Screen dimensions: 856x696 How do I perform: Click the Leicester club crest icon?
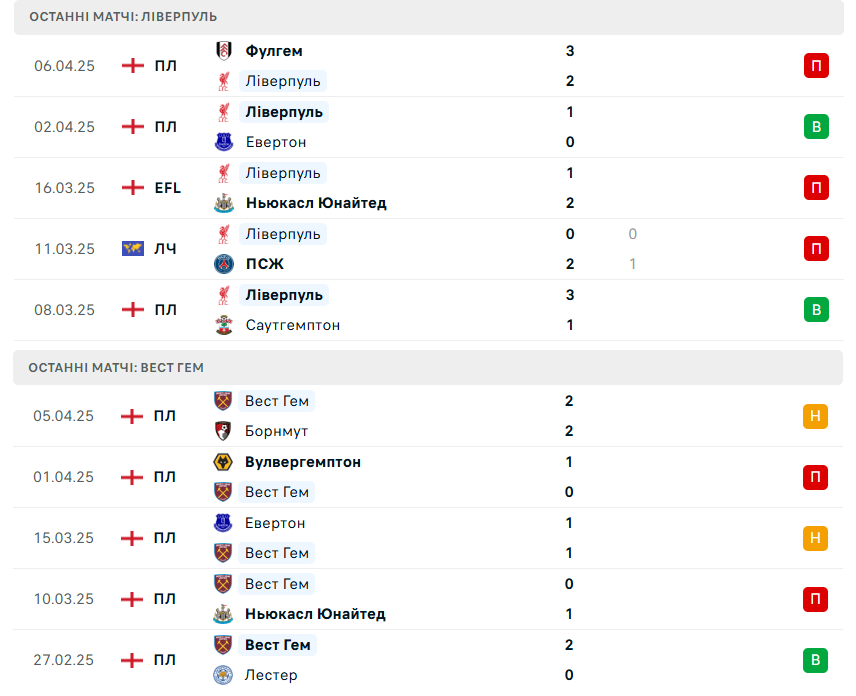(x=223, y=675)
